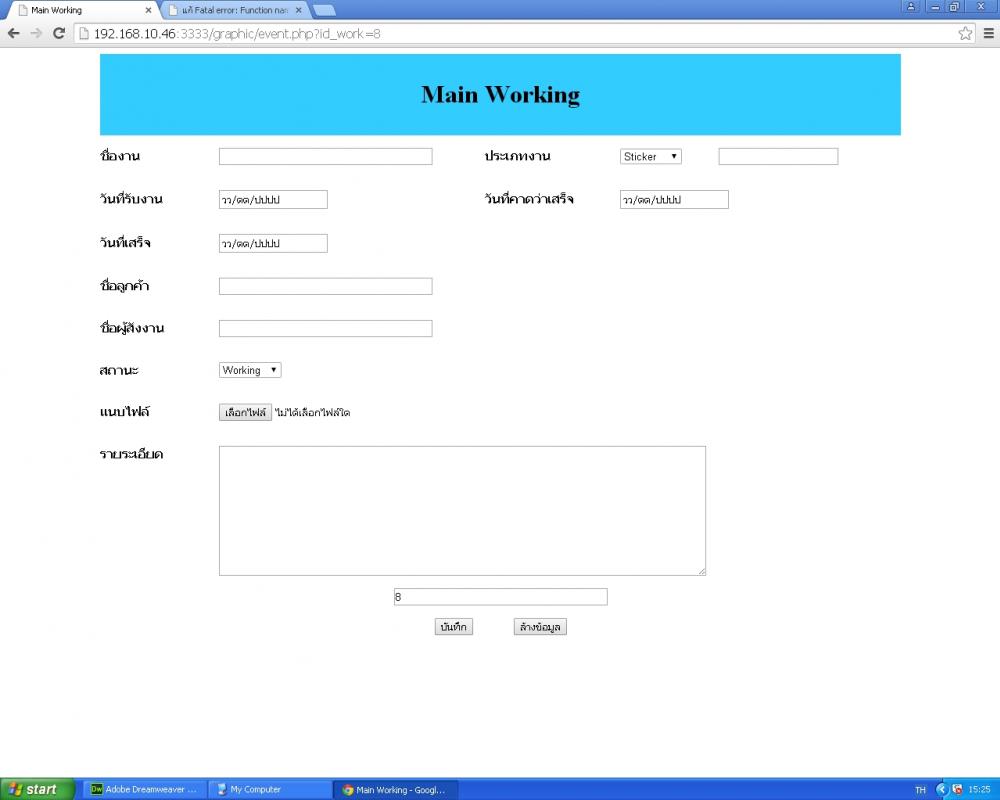Click the text field next to Sticker dropdown
This screenshot has width=1000, height=800.
(x=778, y=156)
